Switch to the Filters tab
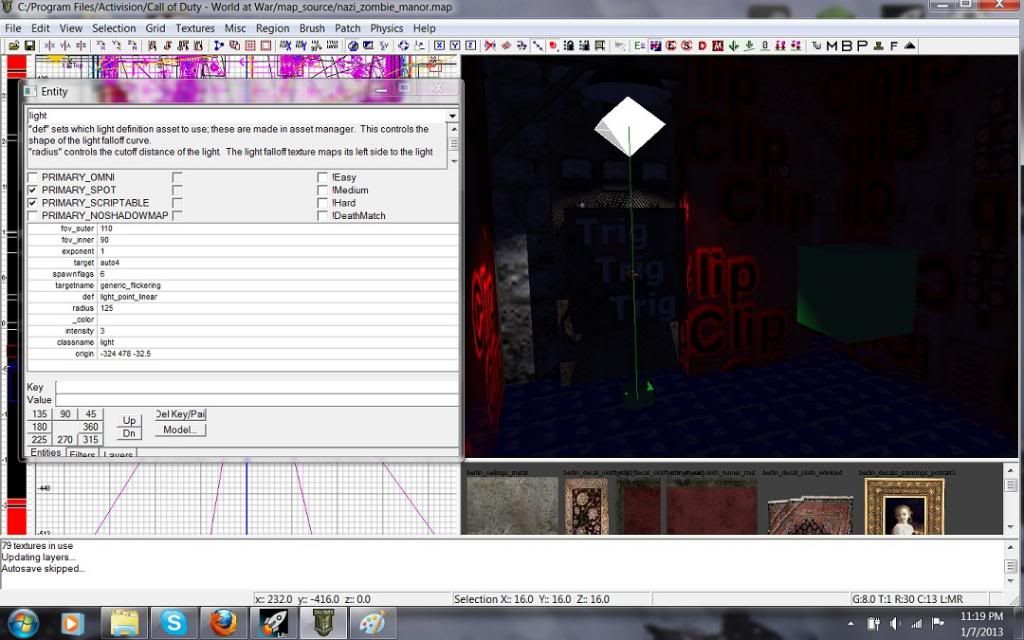 pyautogui.click(x=82, y=453)
